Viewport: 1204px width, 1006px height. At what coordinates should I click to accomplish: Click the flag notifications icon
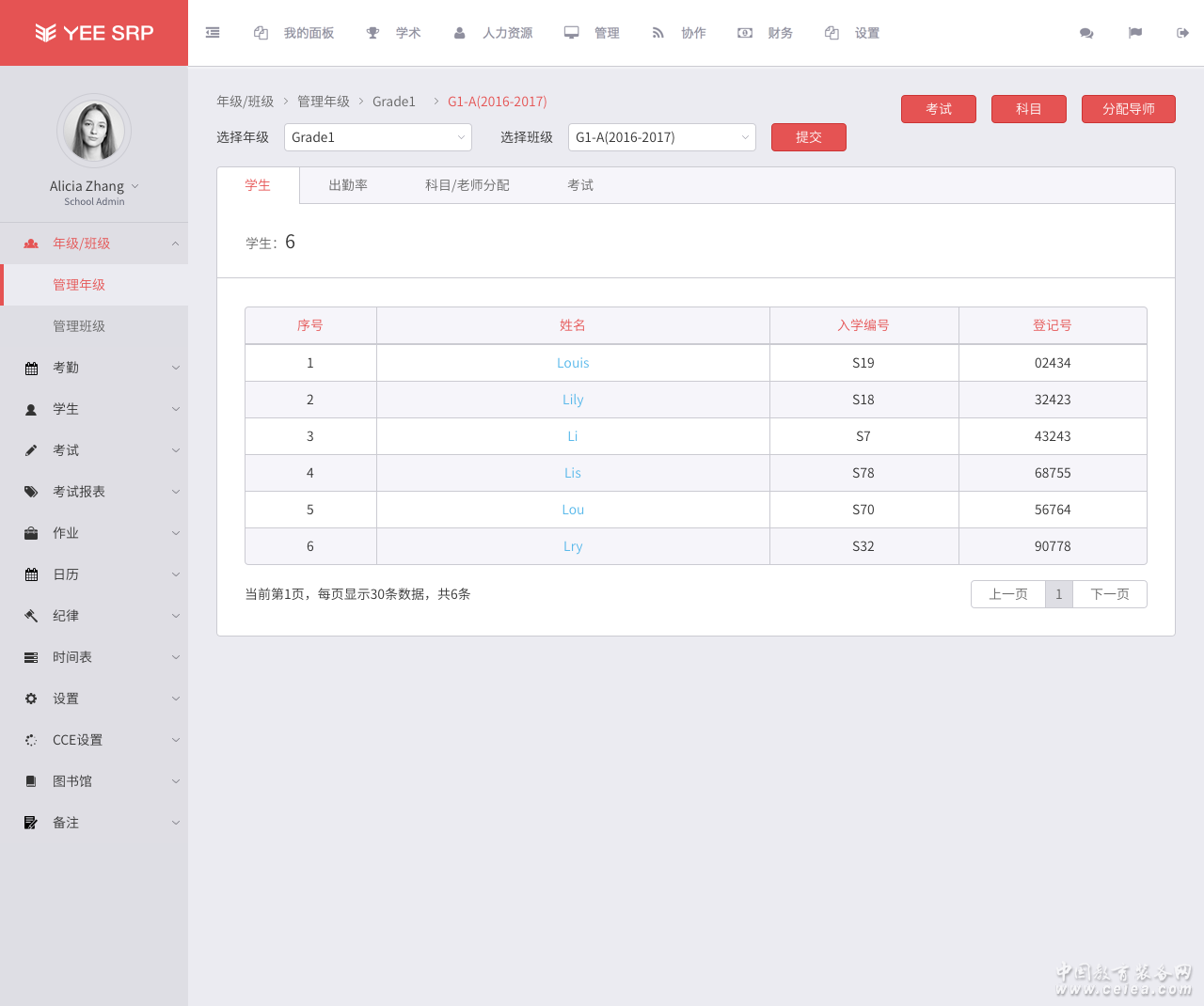(1135, 33)
